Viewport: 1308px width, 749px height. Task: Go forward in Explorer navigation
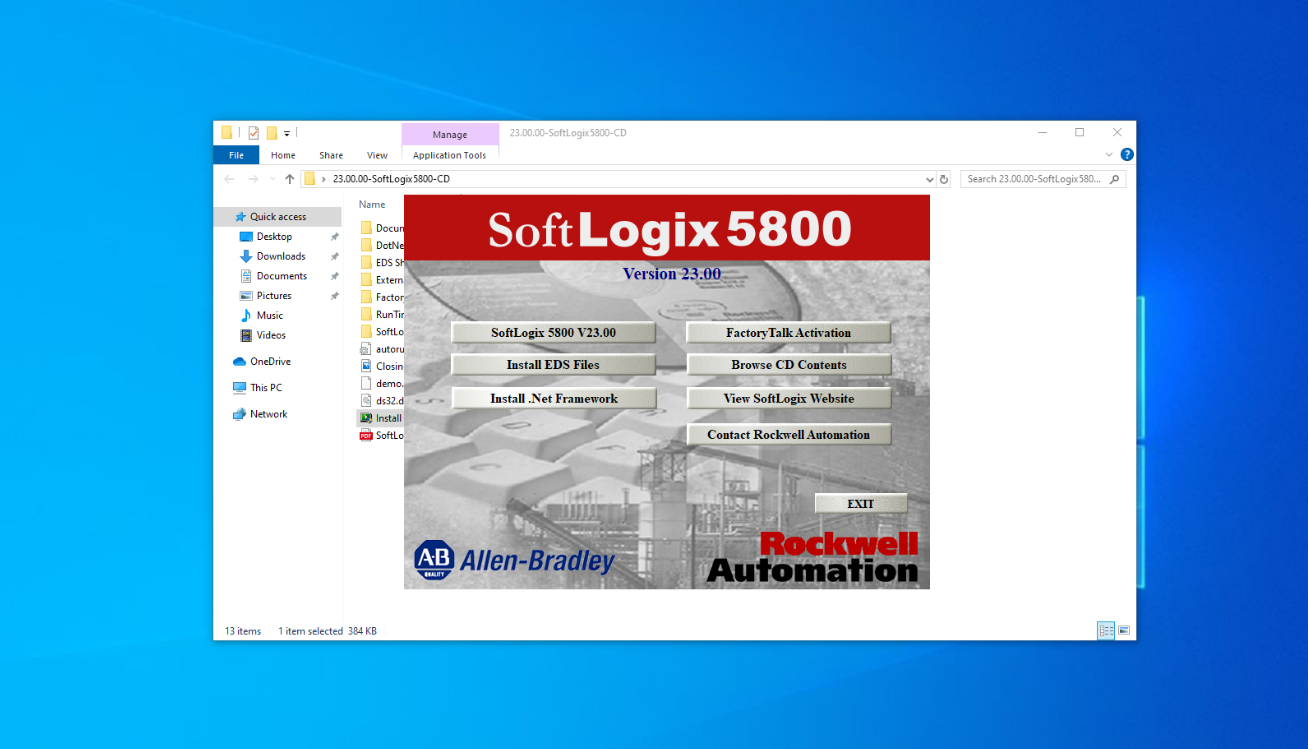253,179
